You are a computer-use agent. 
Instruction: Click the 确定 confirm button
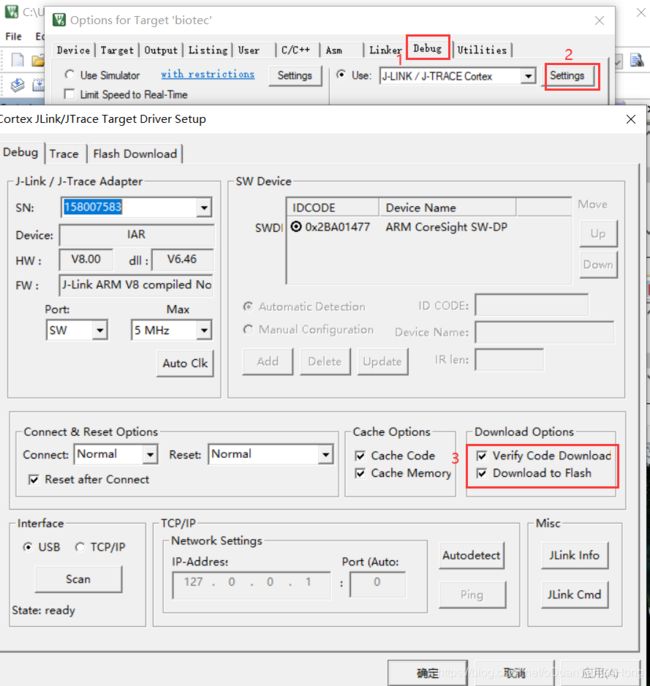click(x=427, y=673)
